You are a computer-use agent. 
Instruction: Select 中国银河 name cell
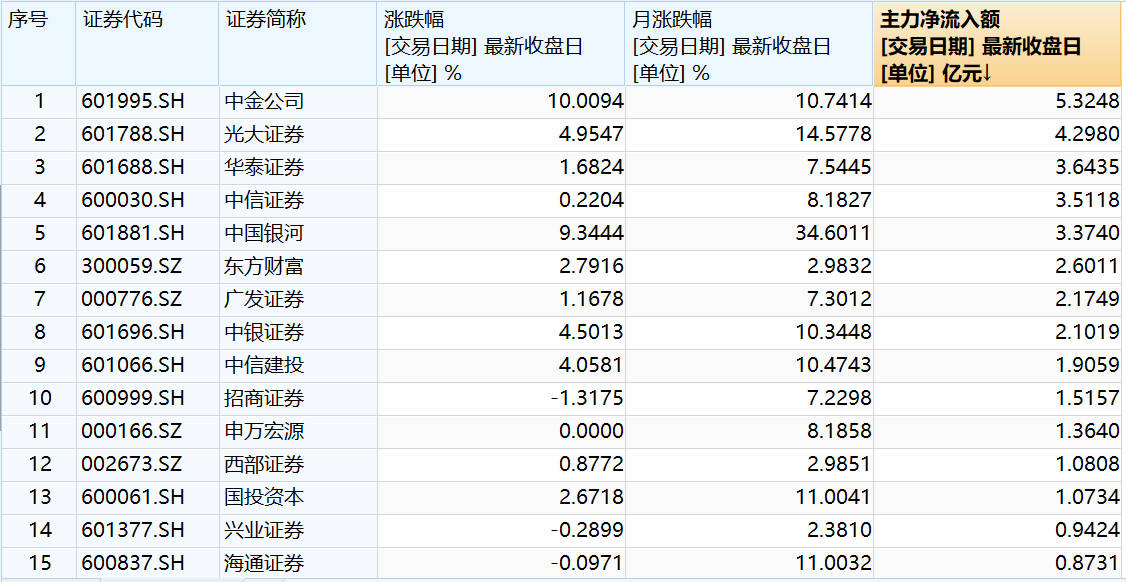coord(298,234)
